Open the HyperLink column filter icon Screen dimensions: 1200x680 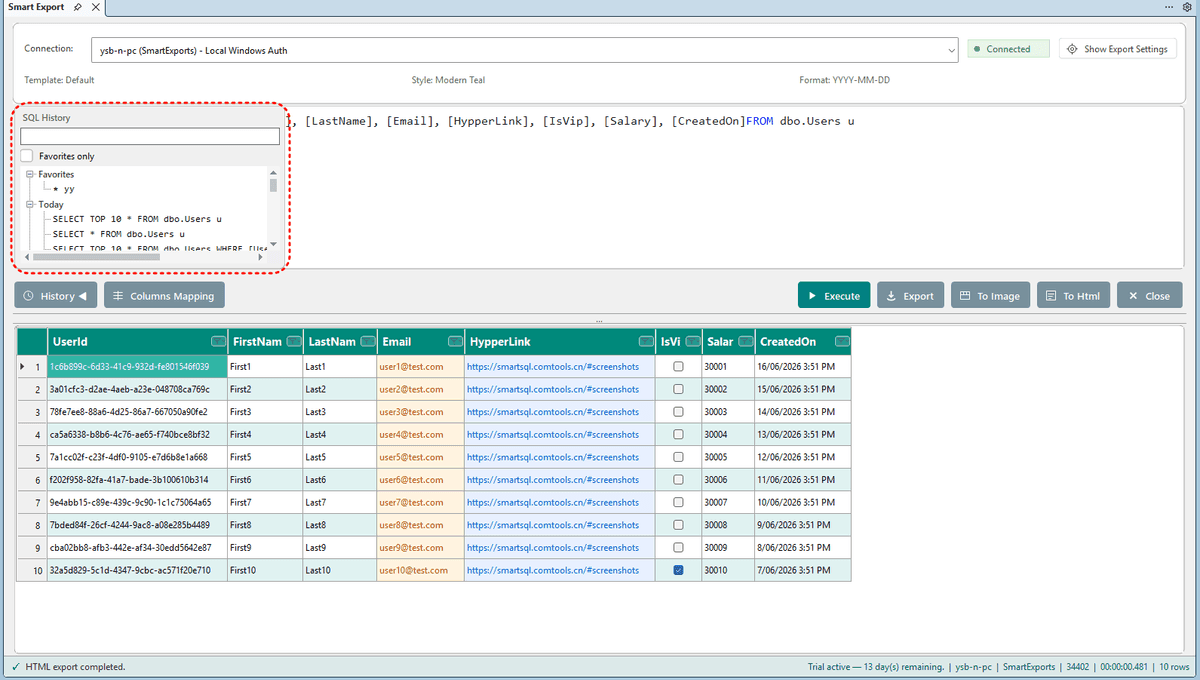[x=646, y=341]
